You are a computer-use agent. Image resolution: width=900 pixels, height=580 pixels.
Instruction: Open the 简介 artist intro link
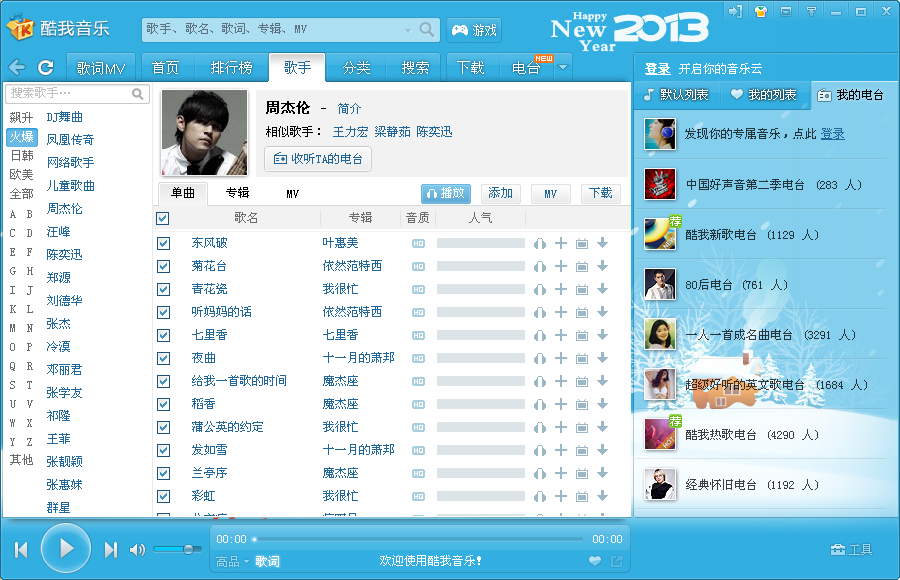[350, 109]
